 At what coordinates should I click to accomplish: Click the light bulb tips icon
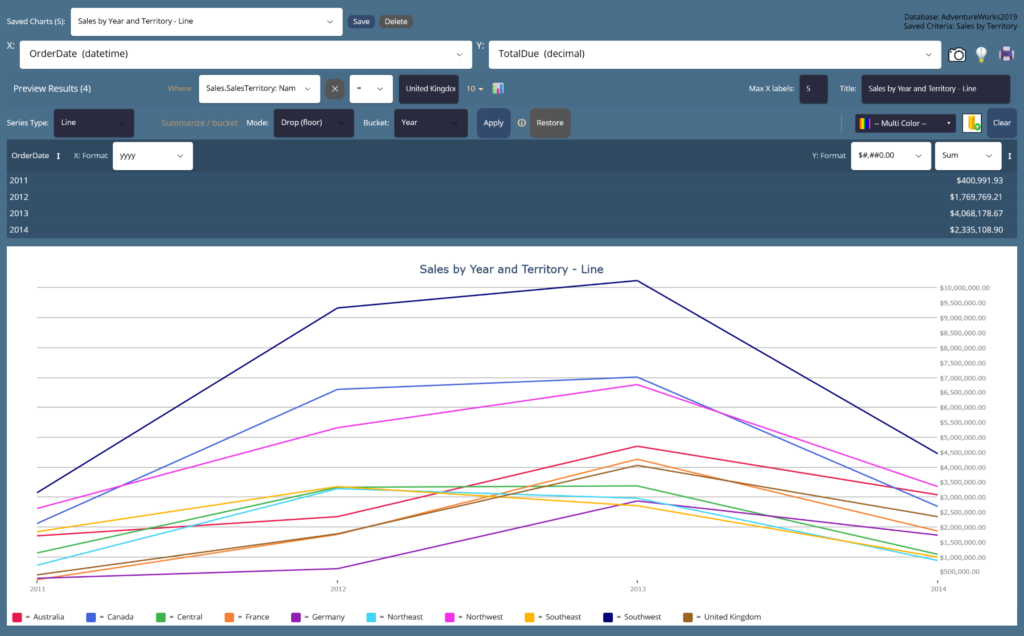[981, 55]
